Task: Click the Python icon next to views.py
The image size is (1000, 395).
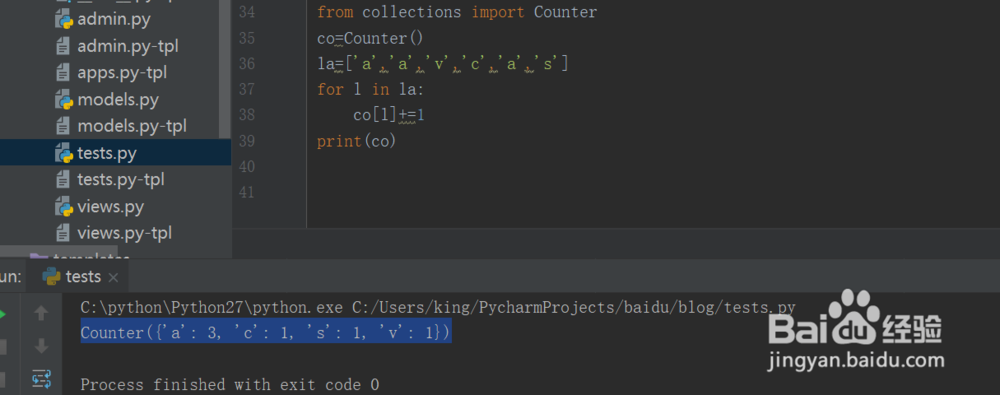Action: pyautogui.click(x=63, y=207)
